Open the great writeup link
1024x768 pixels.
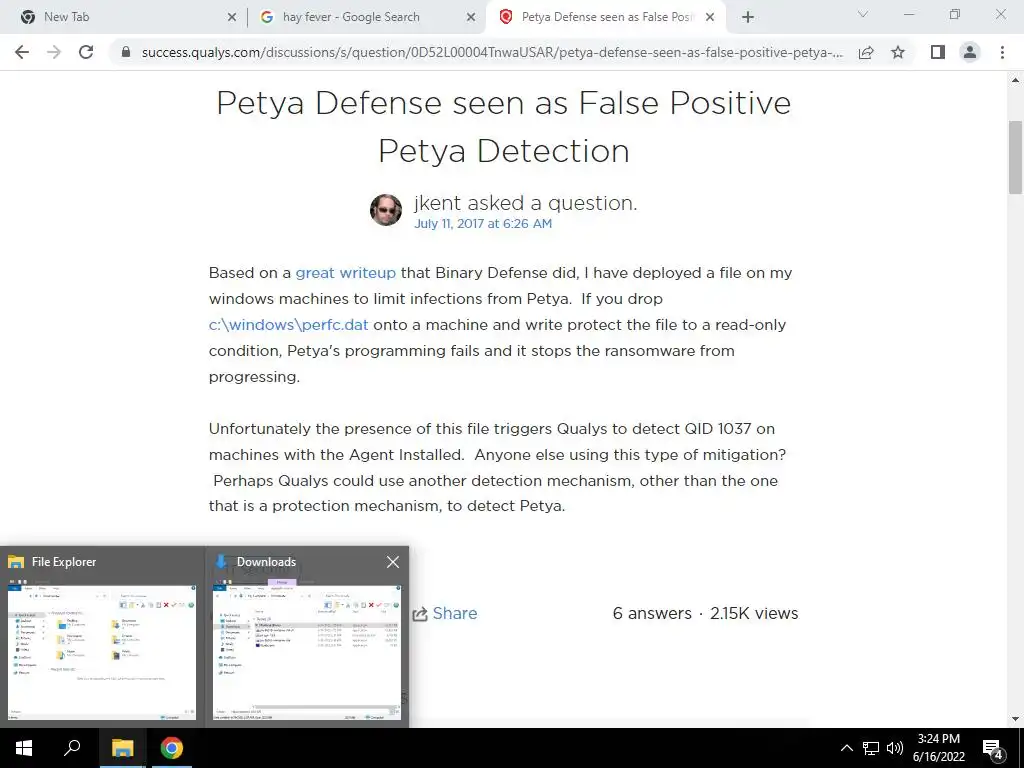tap(345, 273)
